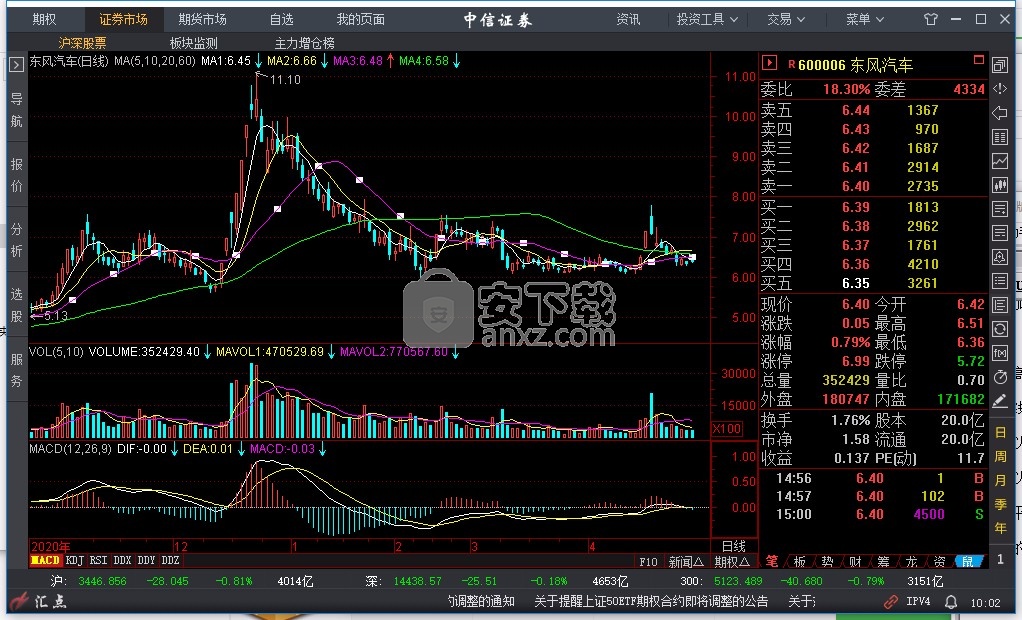The height and width of the screenshot is (620, 1022).
Task: Expand the left navigation panel arrow
Action: (x=16, y=65)
